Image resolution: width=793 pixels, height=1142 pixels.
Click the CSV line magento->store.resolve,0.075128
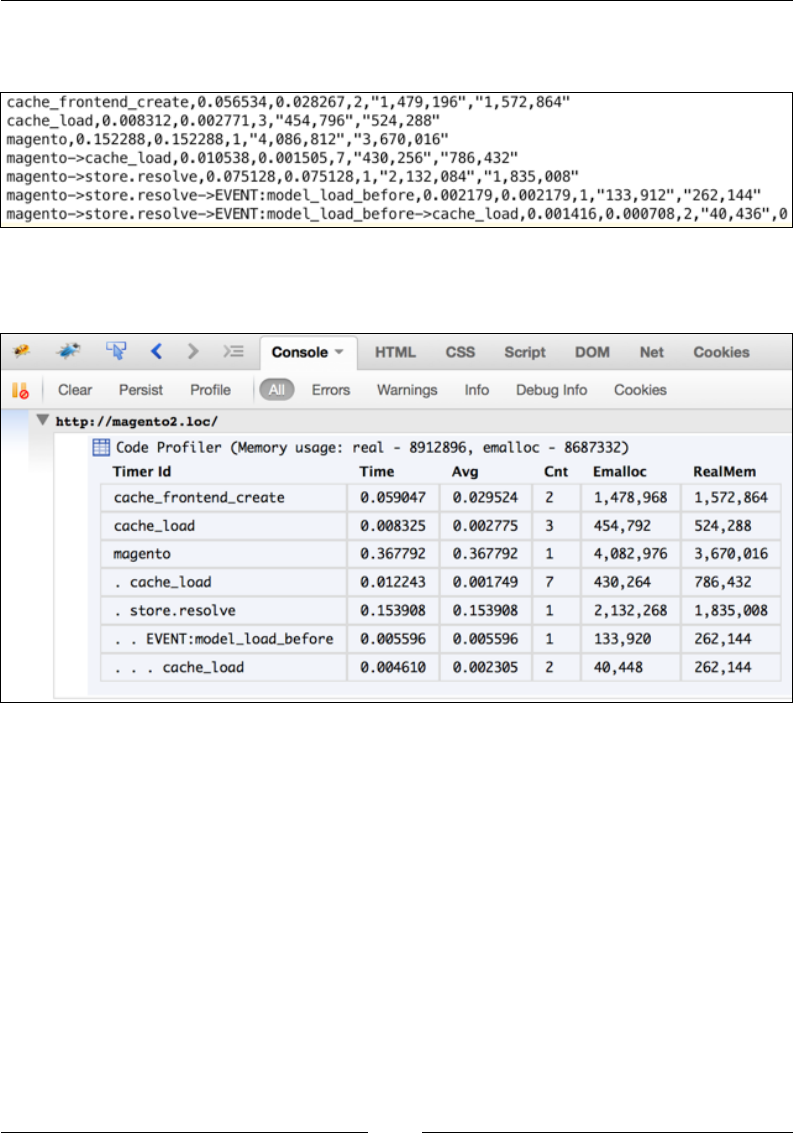pyautogui.click(x=293, y=177)
